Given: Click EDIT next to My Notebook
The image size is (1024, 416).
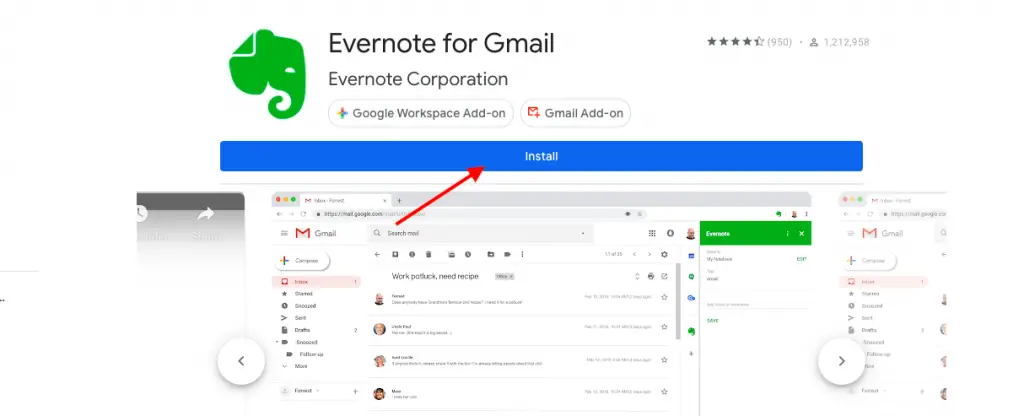Looking at the screenshot, I should (x=801, y=259).
